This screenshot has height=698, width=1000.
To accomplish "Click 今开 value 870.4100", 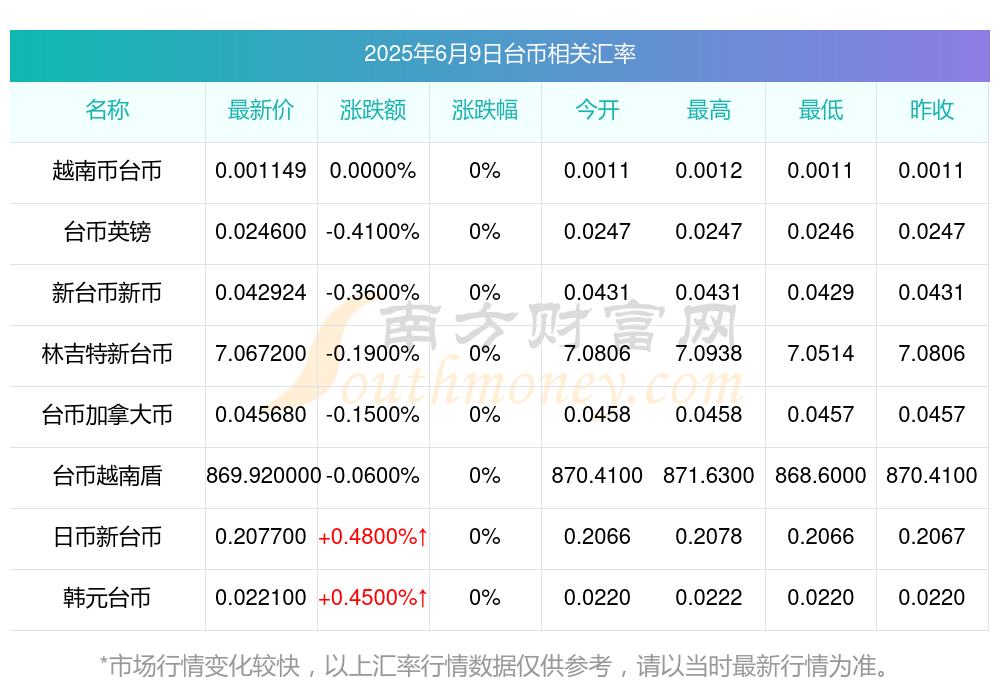I will [597, 476].
